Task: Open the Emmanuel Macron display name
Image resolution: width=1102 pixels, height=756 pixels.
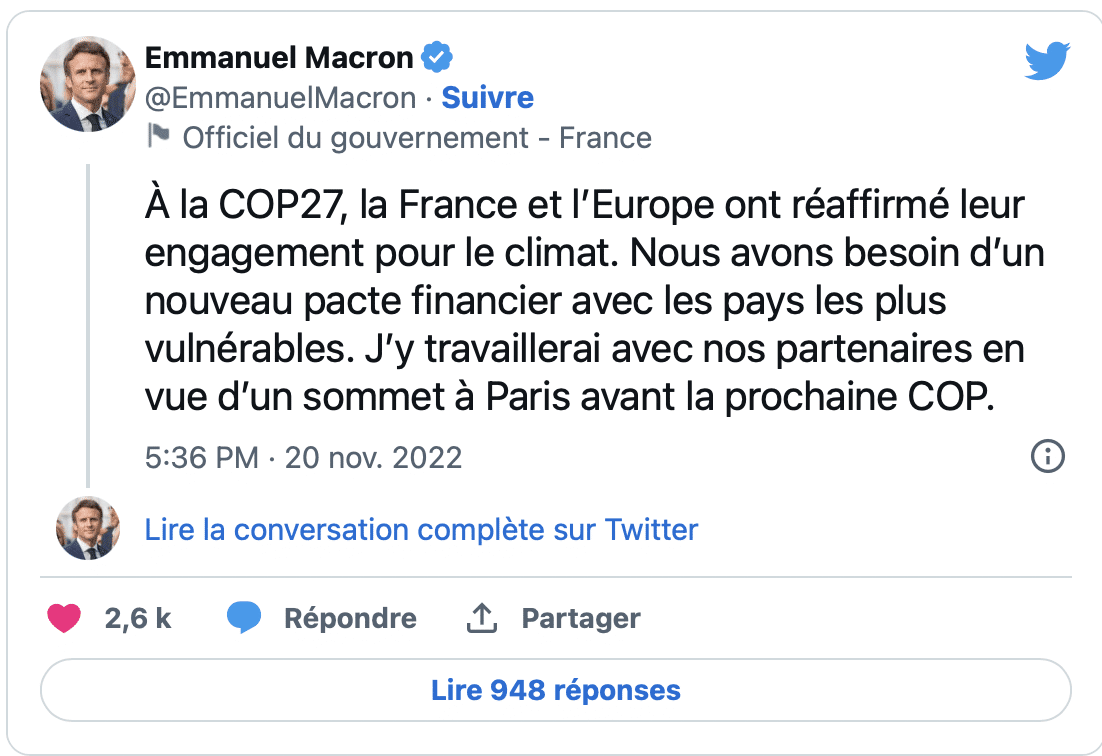Action: (279, 58)
